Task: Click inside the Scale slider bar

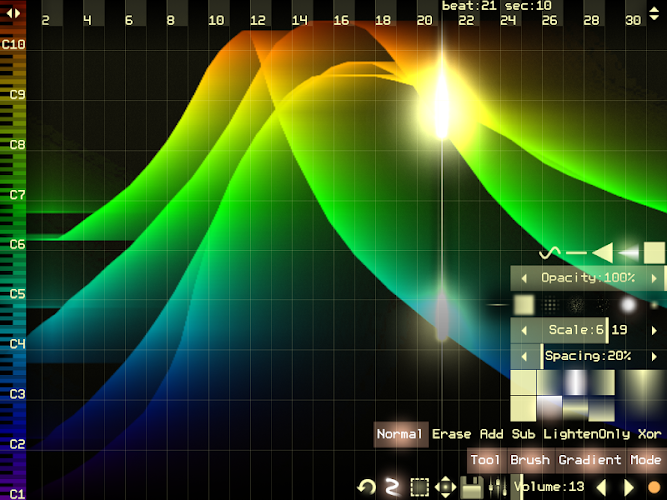Action: [x=588, y=330]
